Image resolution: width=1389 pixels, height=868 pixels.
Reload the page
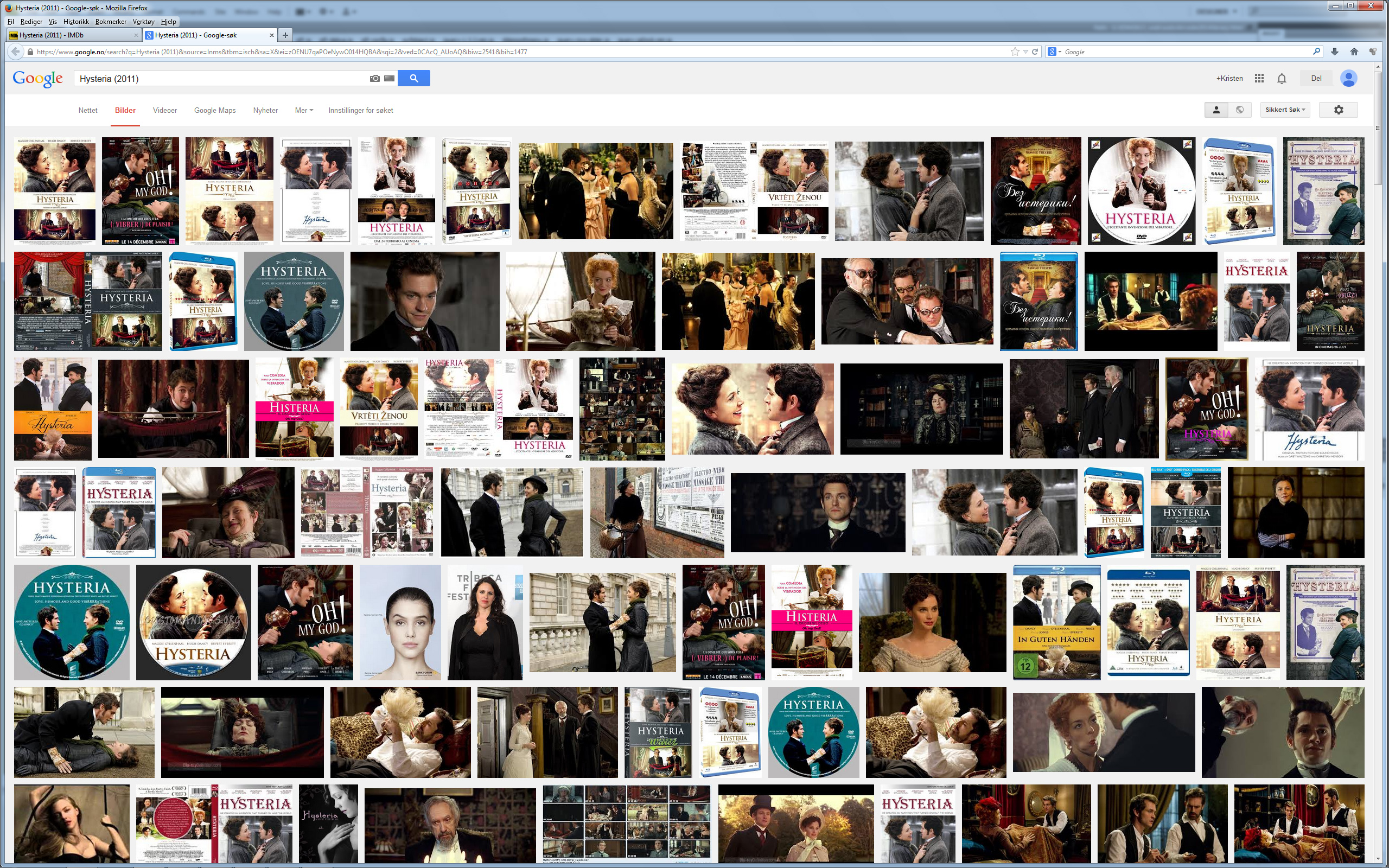[1035, 52]
